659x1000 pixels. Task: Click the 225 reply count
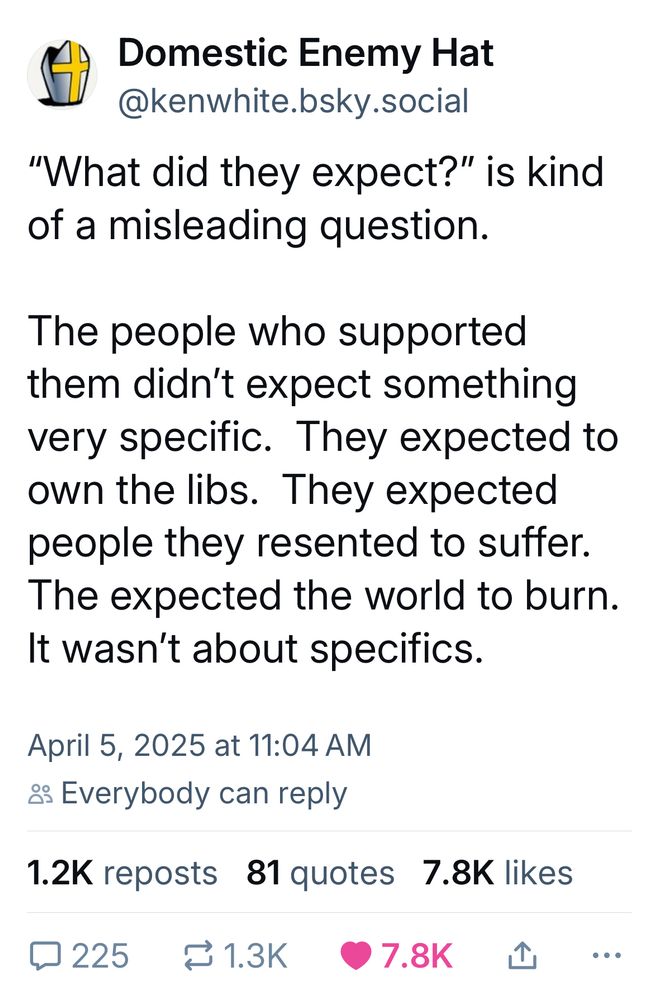(x=102, y=955)
